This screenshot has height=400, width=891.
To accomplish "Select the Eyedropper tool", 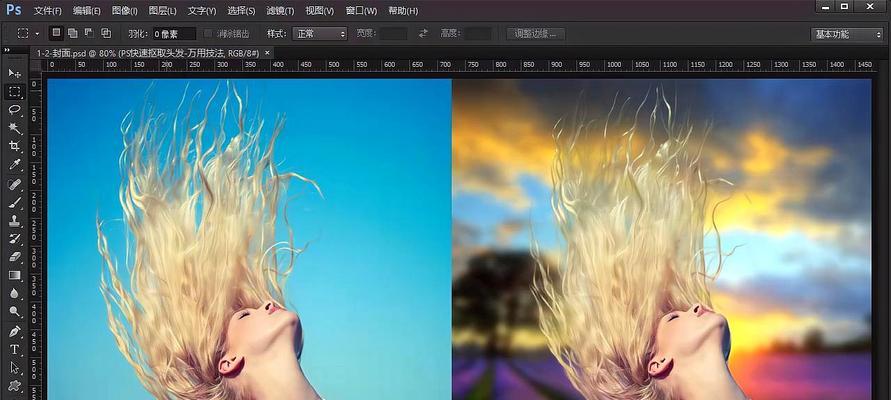I will tap(15, 165).
